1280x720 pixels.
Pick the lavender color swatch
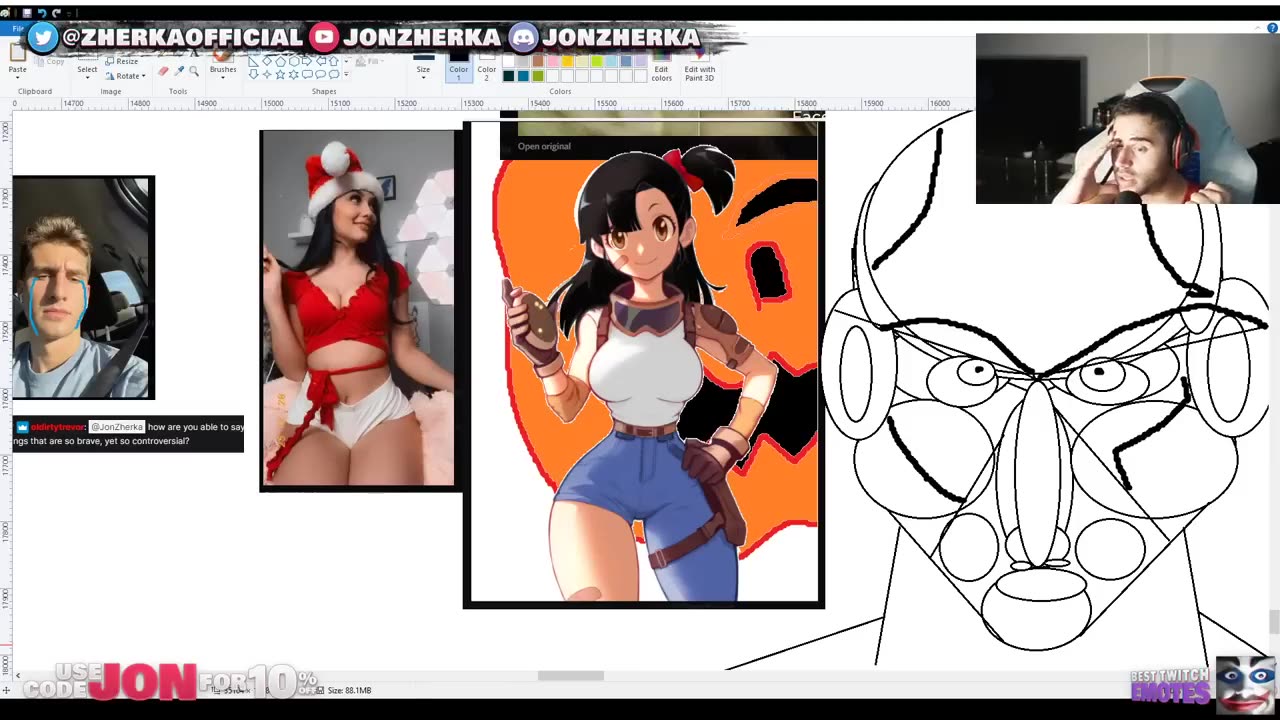pyautogui.click(x=641, y=61)
